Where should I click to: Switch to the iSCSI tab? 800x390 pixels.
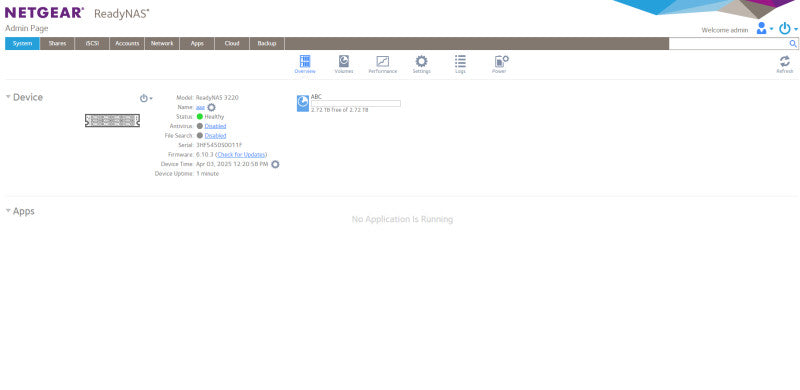point(92,43)
